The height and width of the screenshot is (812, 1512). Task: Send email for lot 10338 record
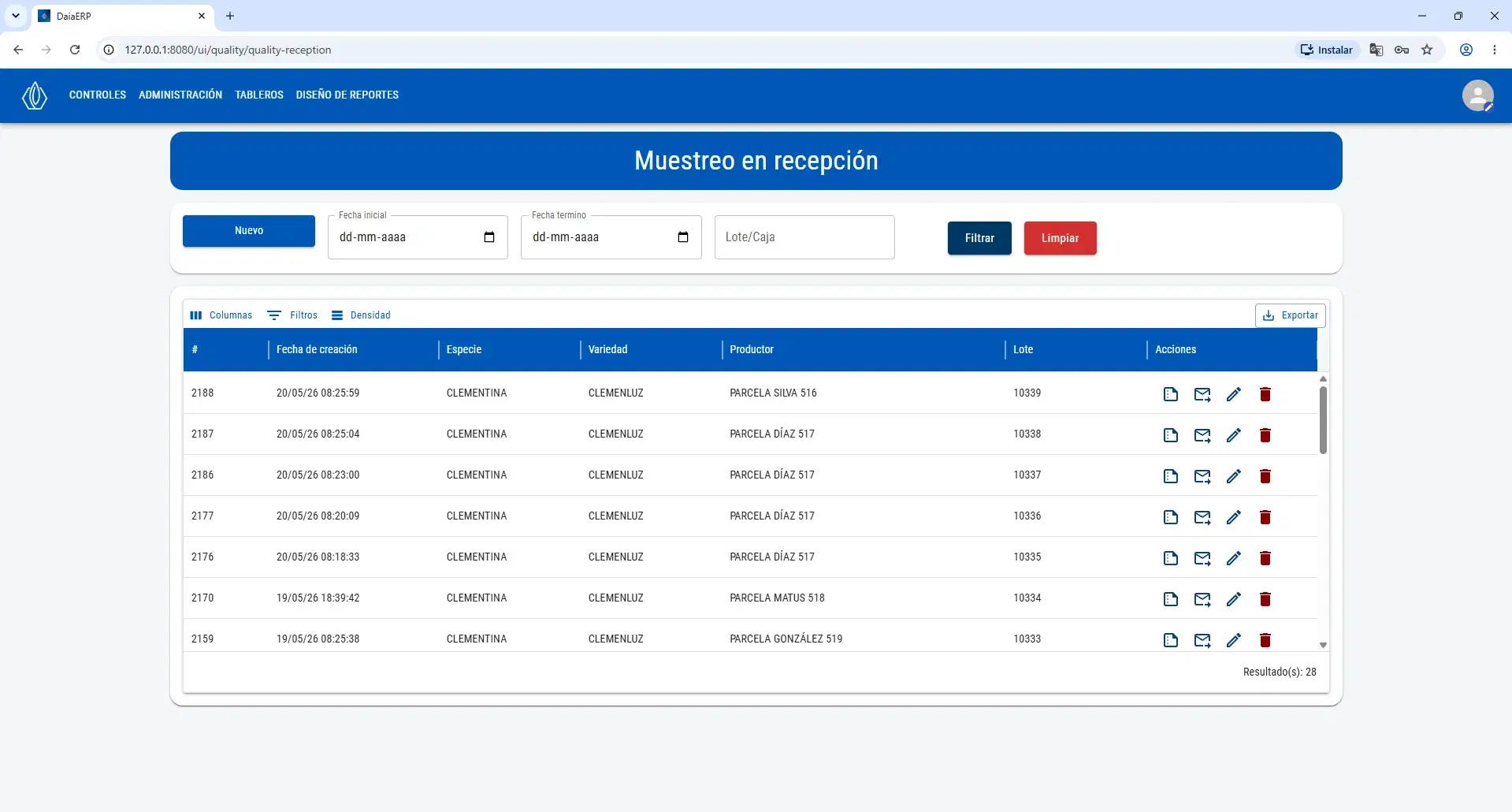[1202, 435]
